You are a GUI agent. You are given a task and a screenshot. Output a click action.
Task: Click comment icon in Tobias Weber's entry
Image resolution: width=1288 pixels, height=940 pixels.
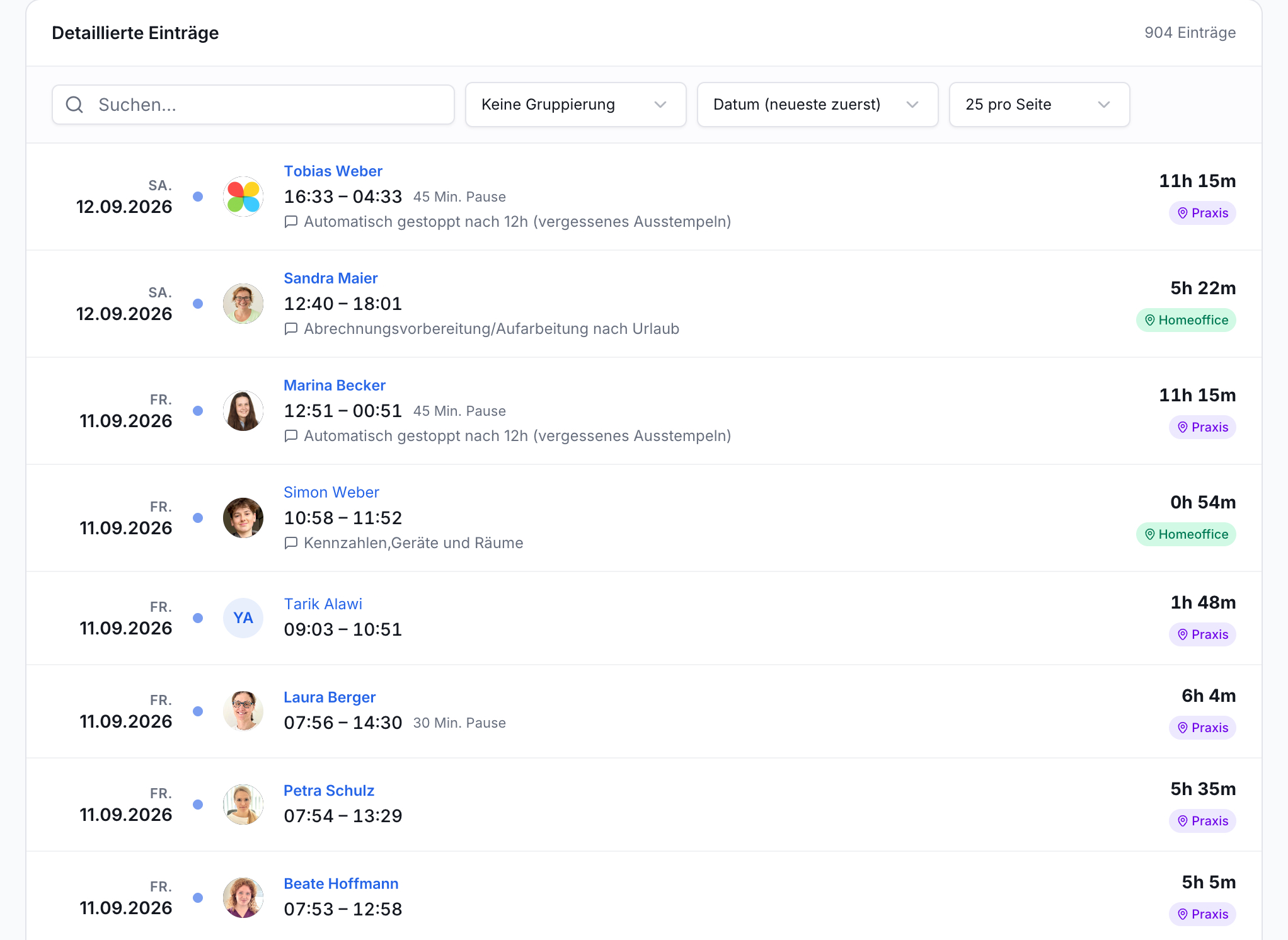[x=290, y=222]
